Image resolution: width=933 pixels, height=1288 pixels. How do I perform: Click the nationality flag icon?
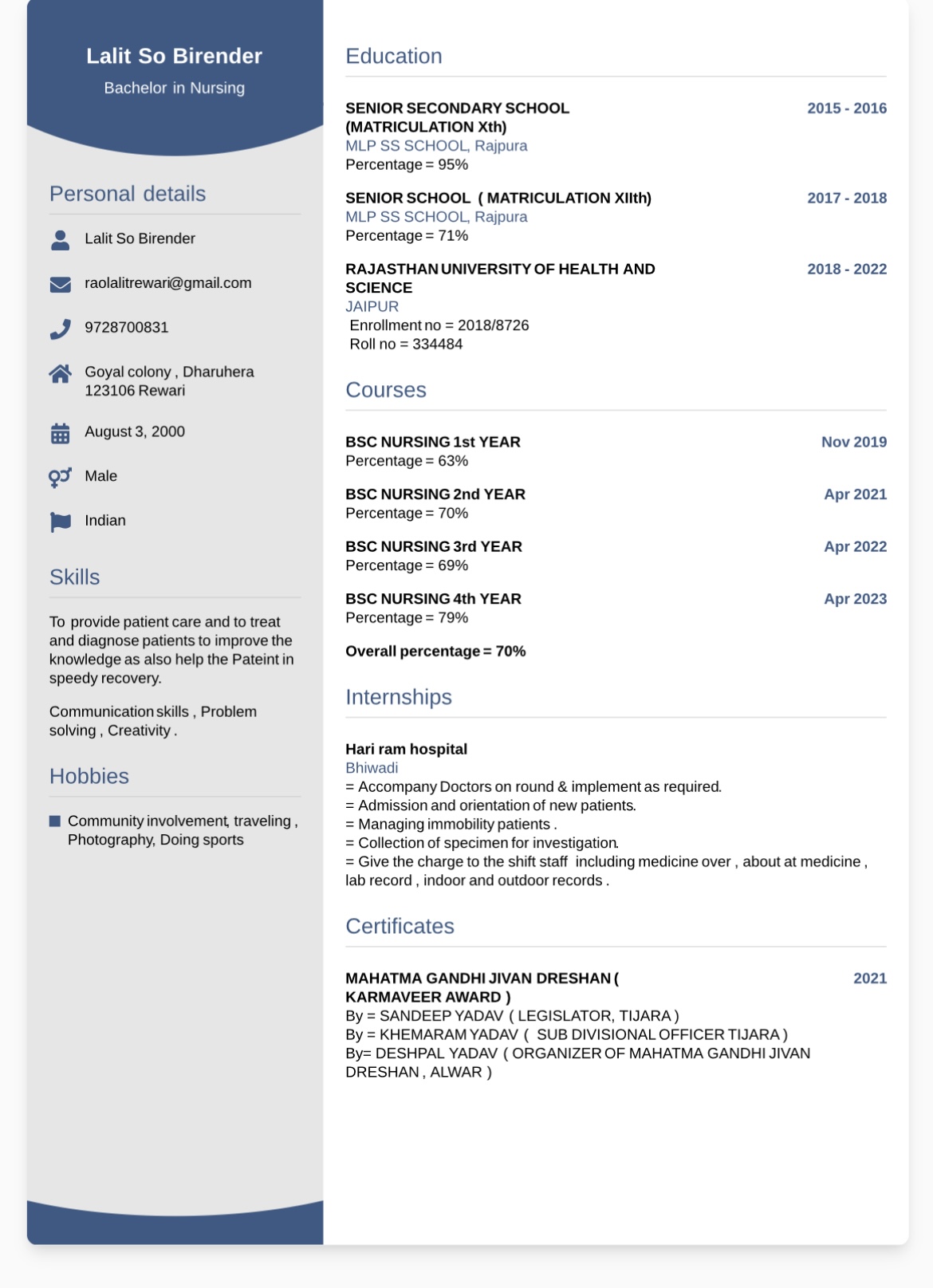[60, 522]
